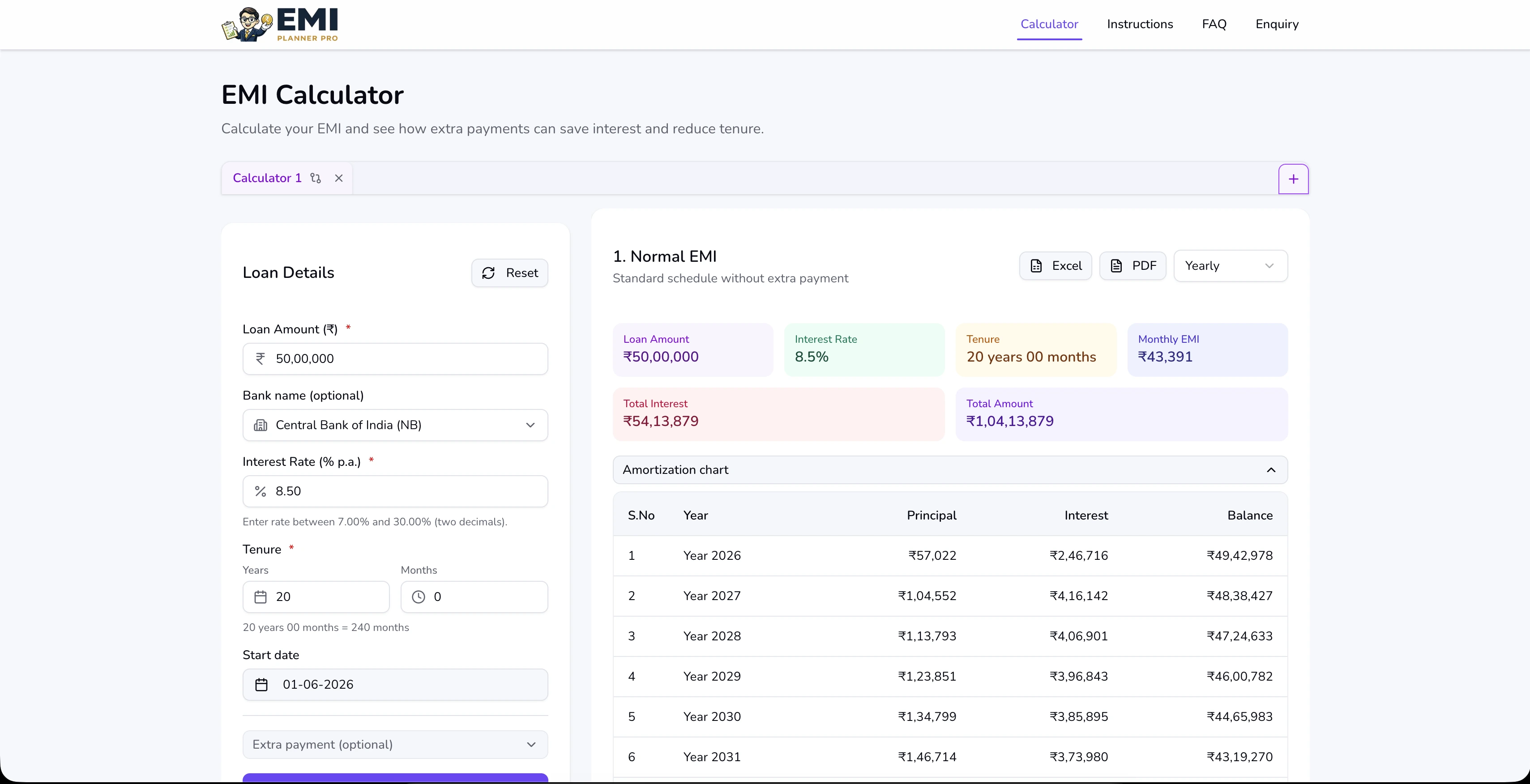Click the Balance column header
The image size is (1530, 784).
(1250, 516)
